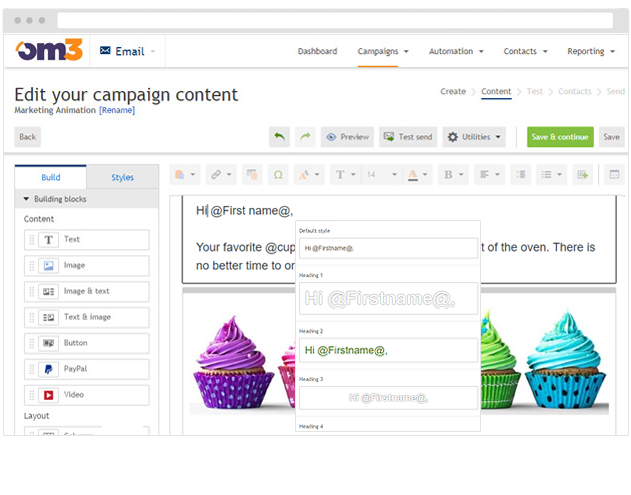The image size is (631, 495).
Task: Select the Text & image building block
Action: pyautogui.click(x=87, y=317)
